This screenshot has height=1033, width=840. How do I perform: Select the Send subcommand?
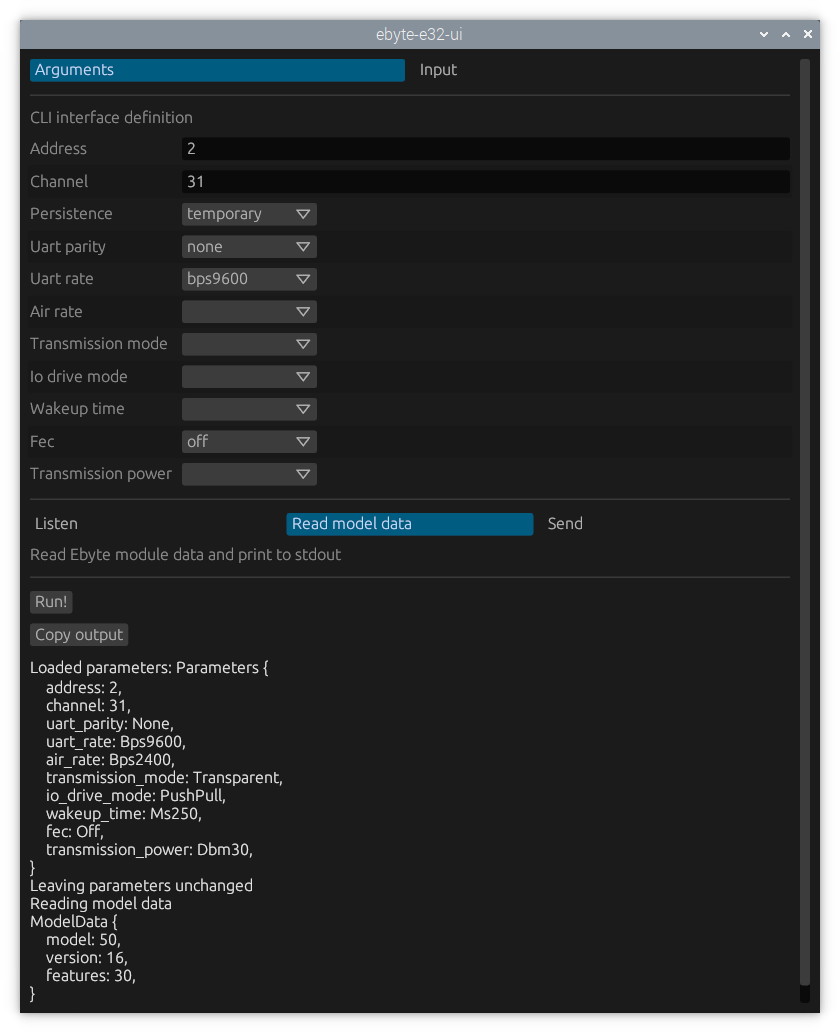pos(565,524)
